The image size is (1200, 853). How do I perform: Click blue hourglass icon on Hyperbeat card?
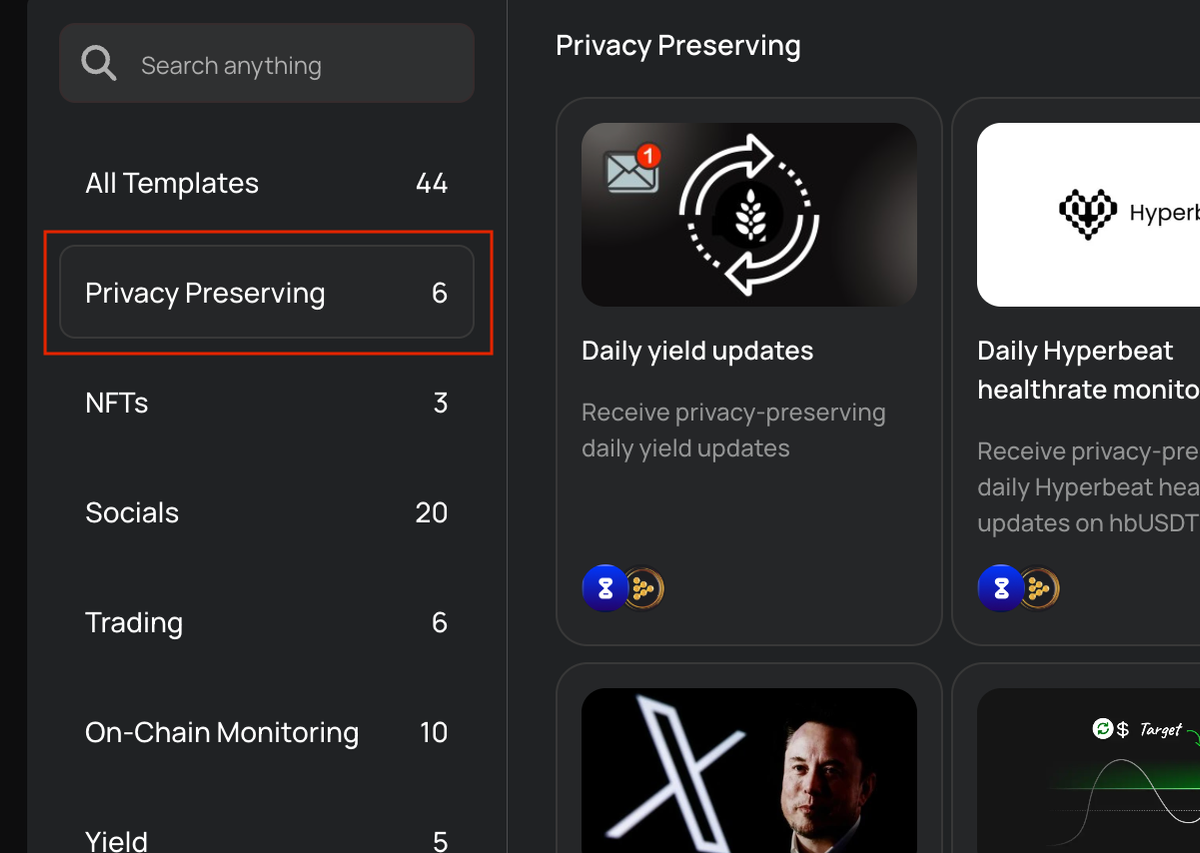pyautogui.click(x=1000, y=589)
